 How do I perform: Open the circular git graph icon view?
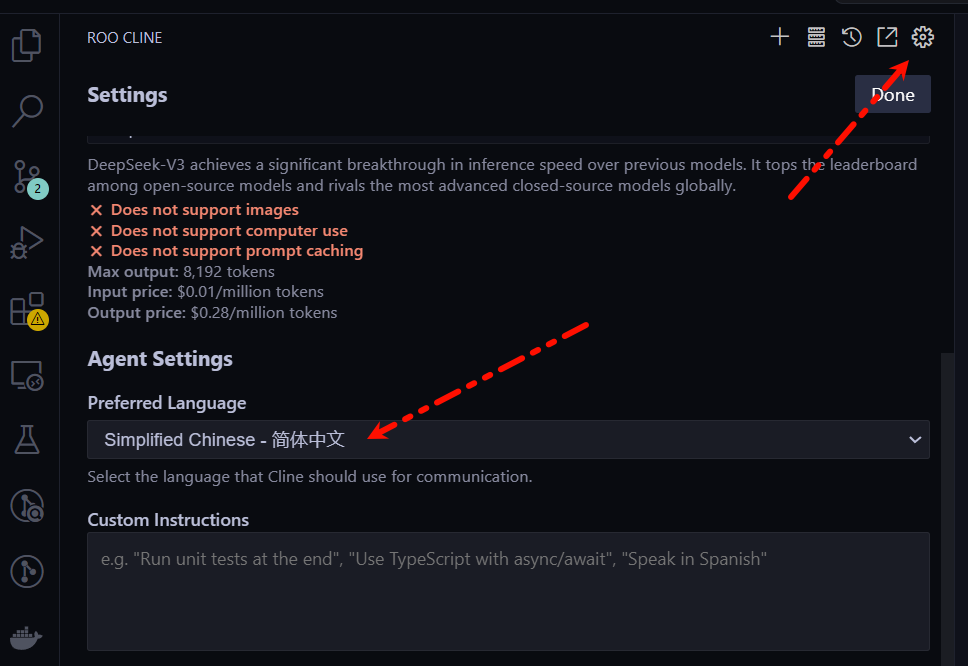(27, 571)
